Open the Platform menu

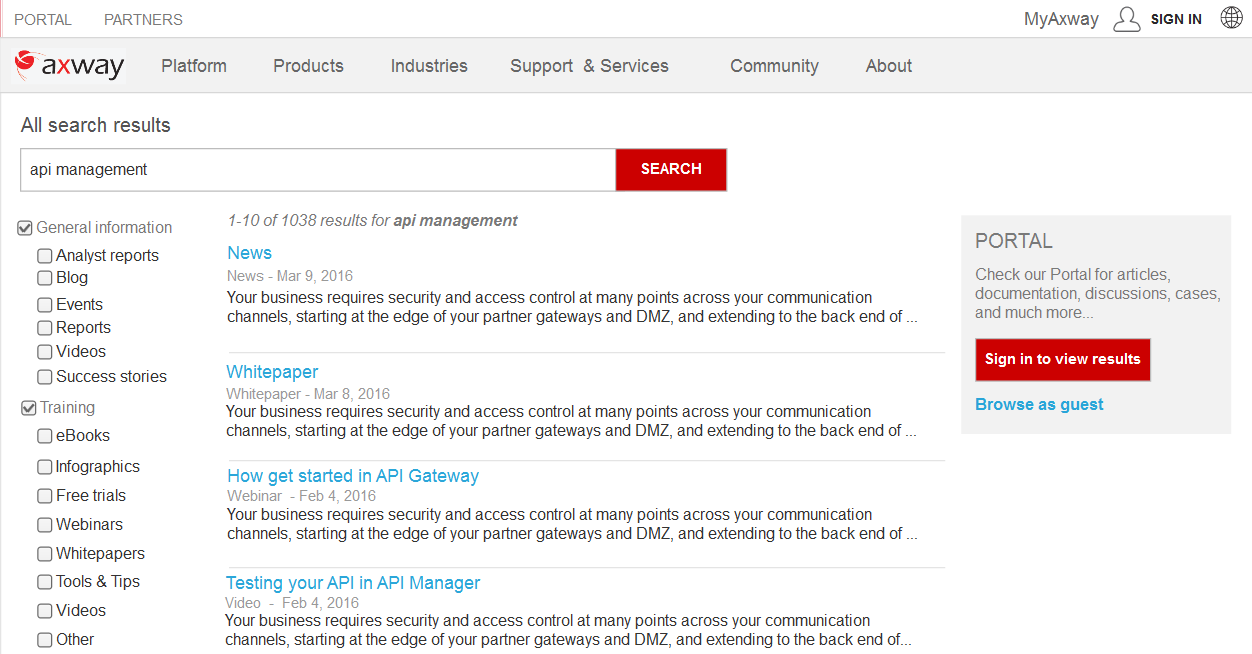[x=194, y=66]
